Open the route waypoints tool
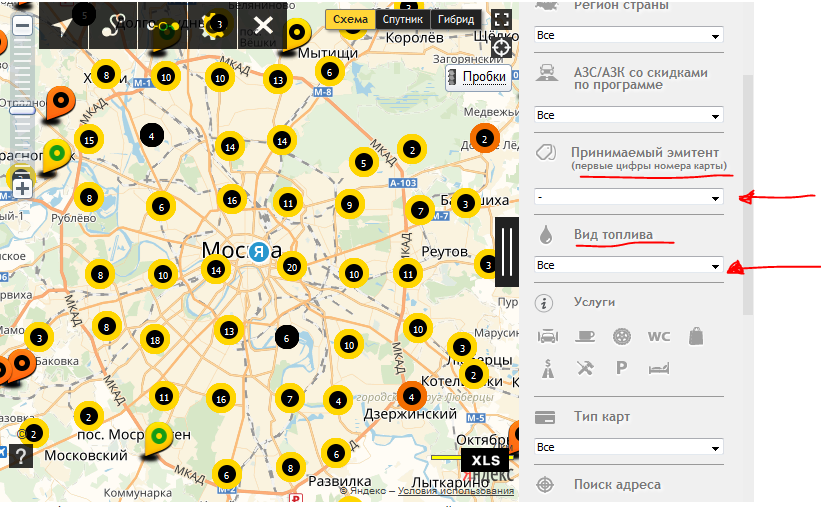Screen dimensions: 821x507 click(162, 25)
